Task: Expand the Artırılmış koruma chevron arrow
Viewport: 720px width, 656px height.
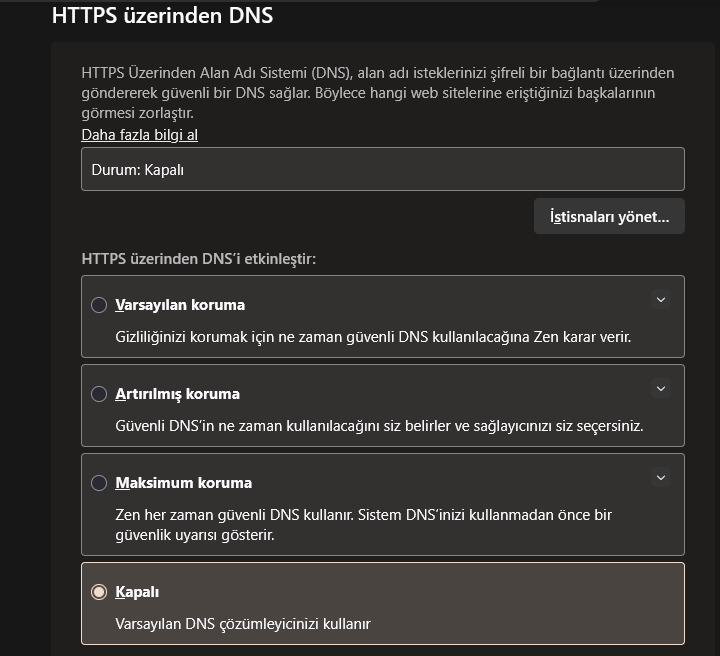Action: (x=660, y=388)
